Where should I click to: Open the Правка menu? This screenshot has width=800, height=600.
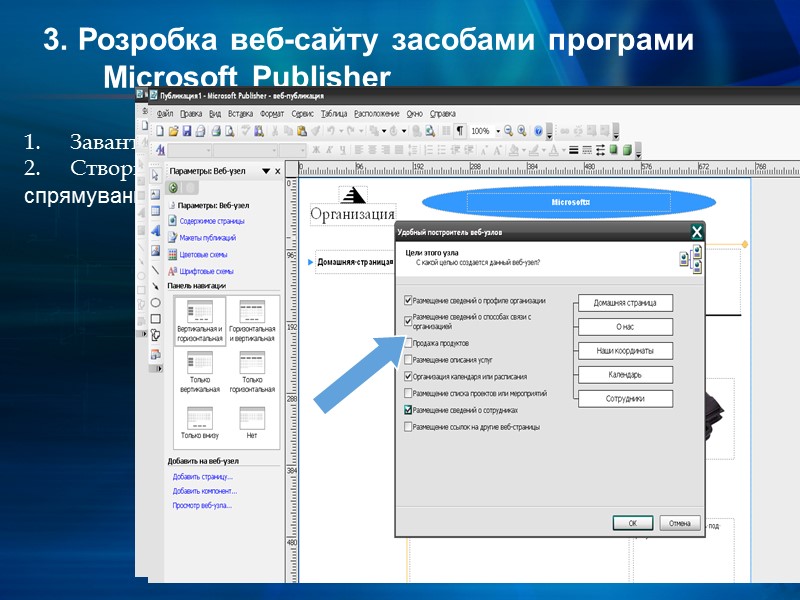[191, 114]
